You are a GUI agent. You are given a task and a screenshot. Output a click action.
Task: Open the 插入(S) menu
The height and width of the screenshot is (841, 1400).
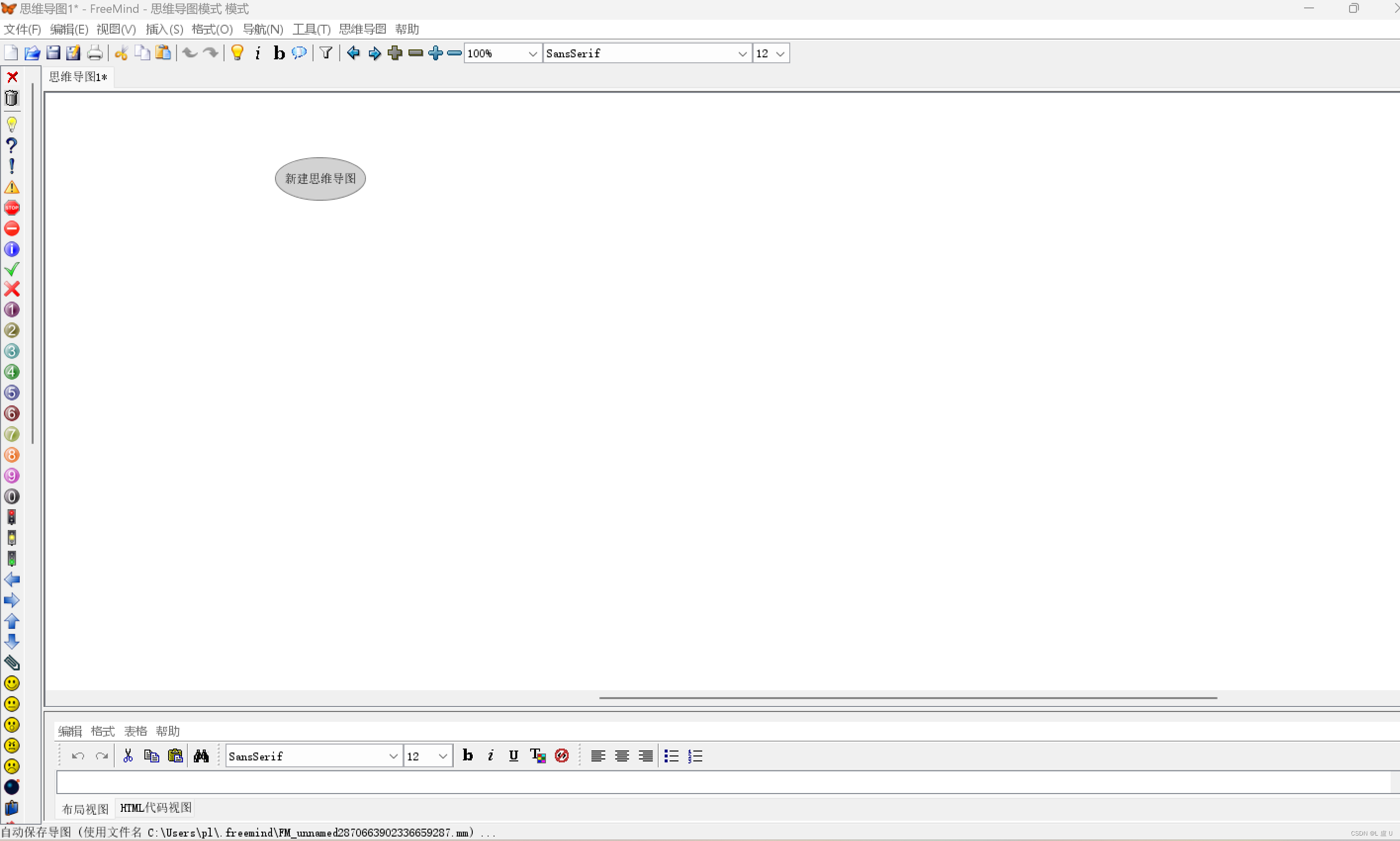[164, 29]
